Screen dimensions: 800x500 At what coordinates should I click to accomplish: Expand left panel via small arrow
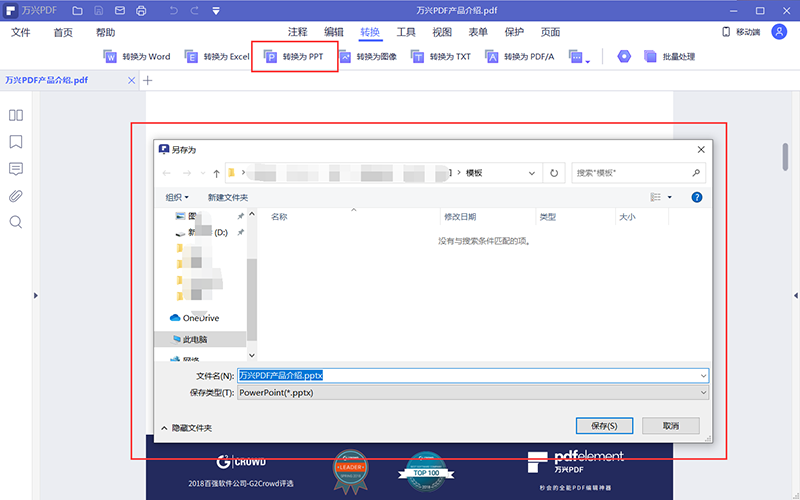point(36,295)
